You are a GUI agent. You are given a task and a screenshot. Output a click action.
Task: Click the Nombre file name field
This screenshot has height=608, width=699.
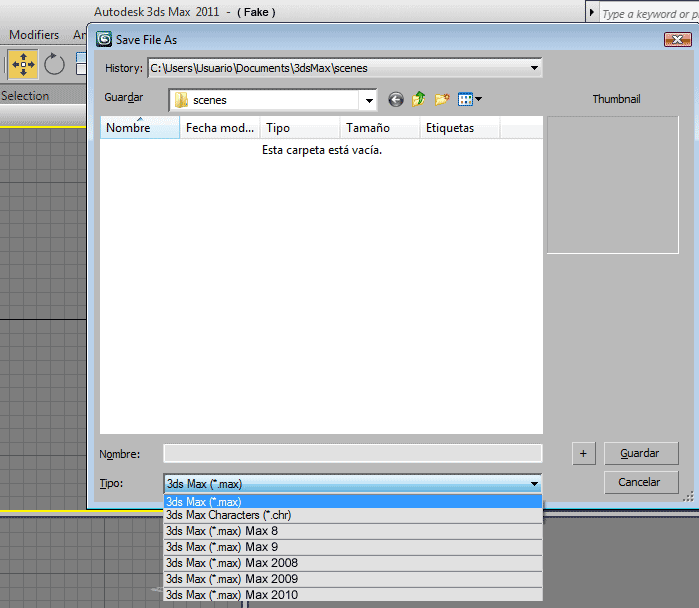click(353, 454)
